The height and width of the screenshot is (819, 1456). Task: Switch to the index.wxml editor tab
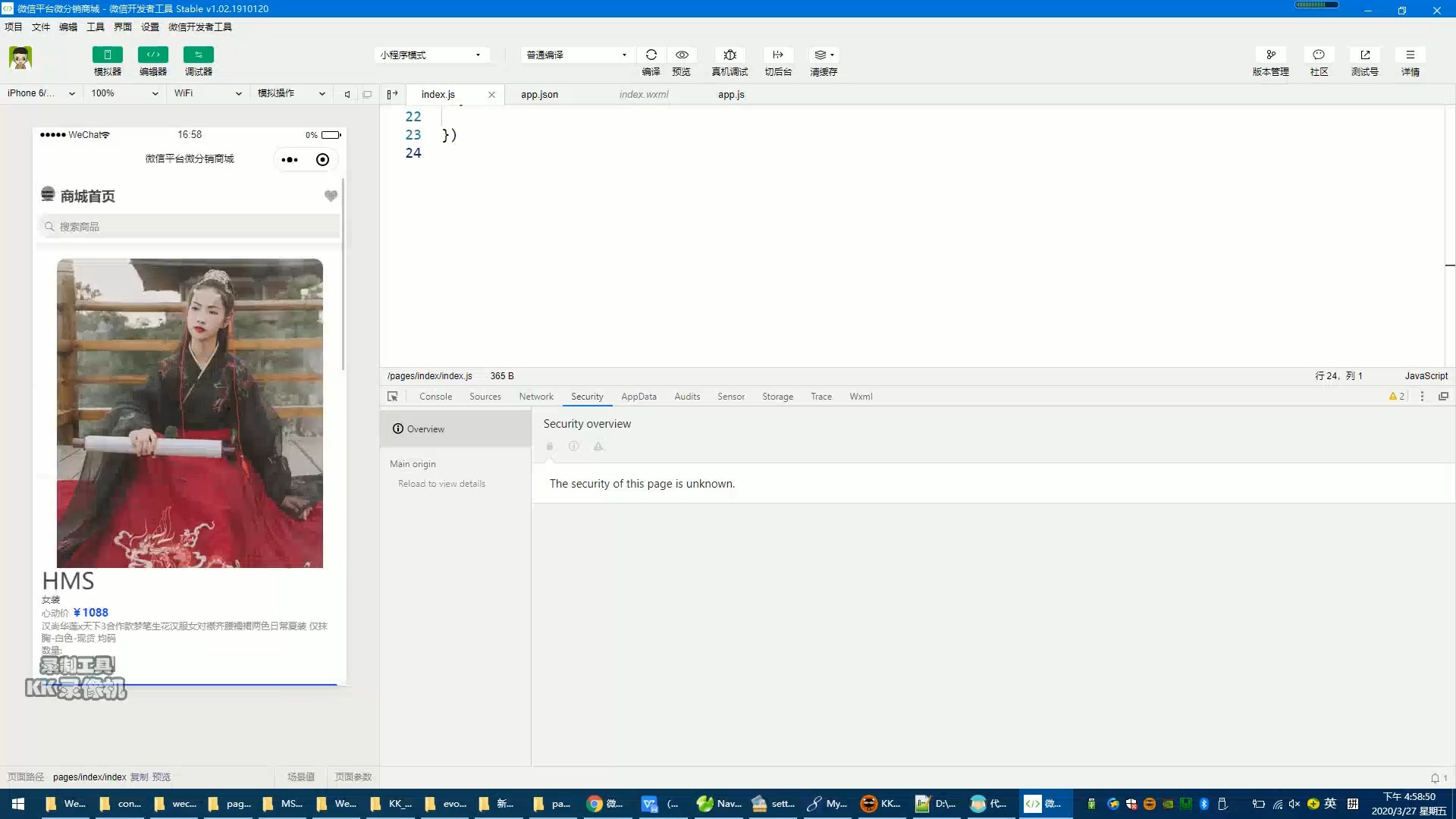pyautogui.click(x=644, y=94)
